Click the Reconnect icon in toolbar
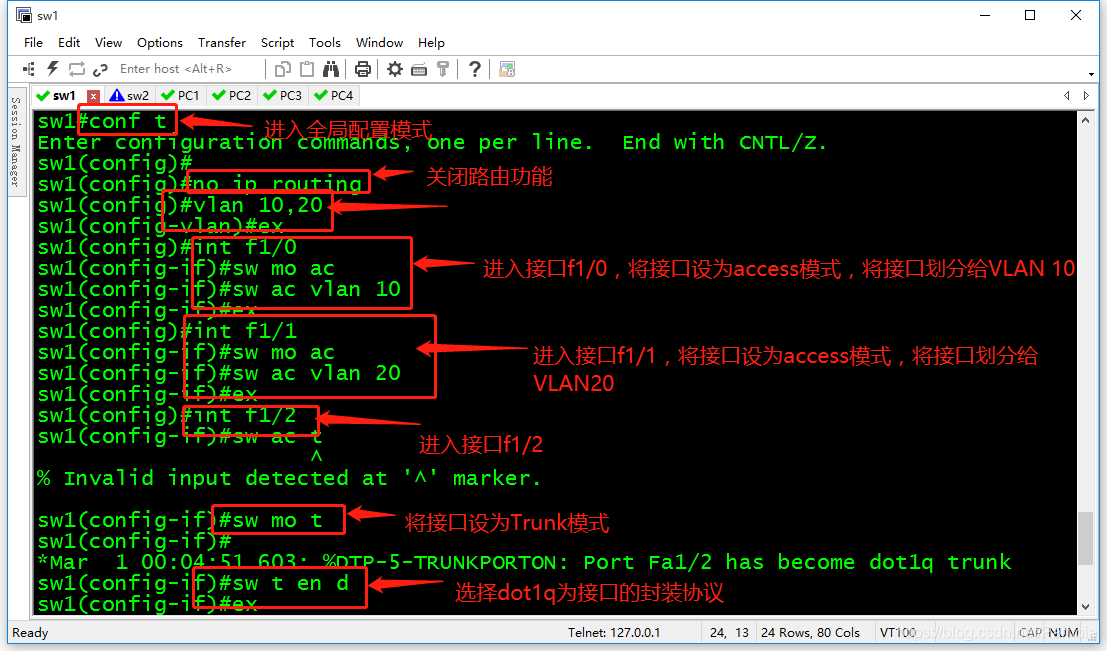The width and height of the screenshot is (1107, 651). tap(76, 68)
